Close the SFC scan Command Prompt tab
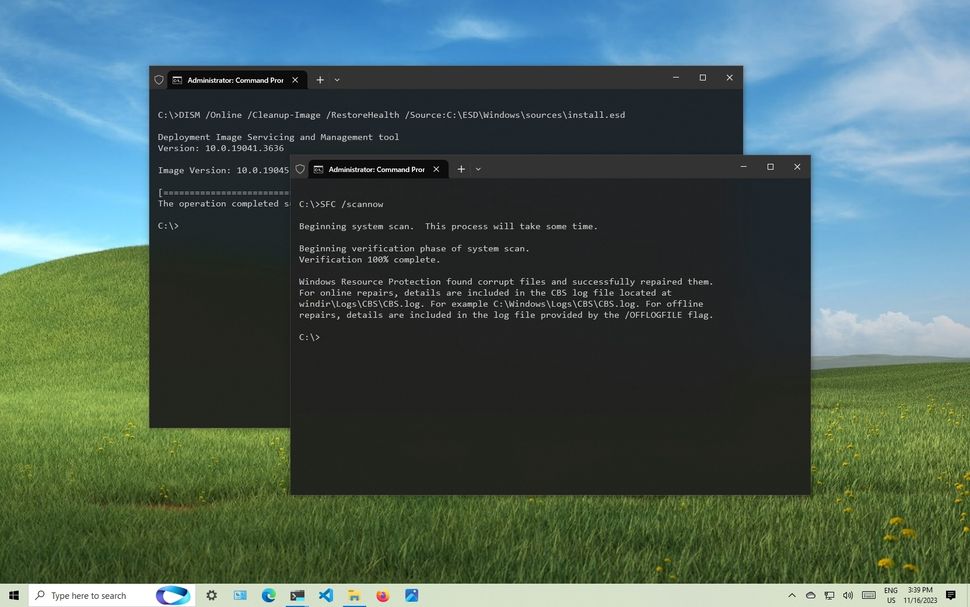 click(436, 169)
